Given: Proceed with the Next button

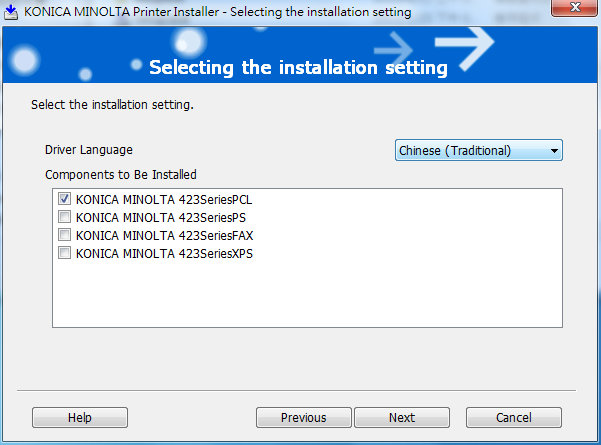Looking at the screenshot, I should (402, 417).
